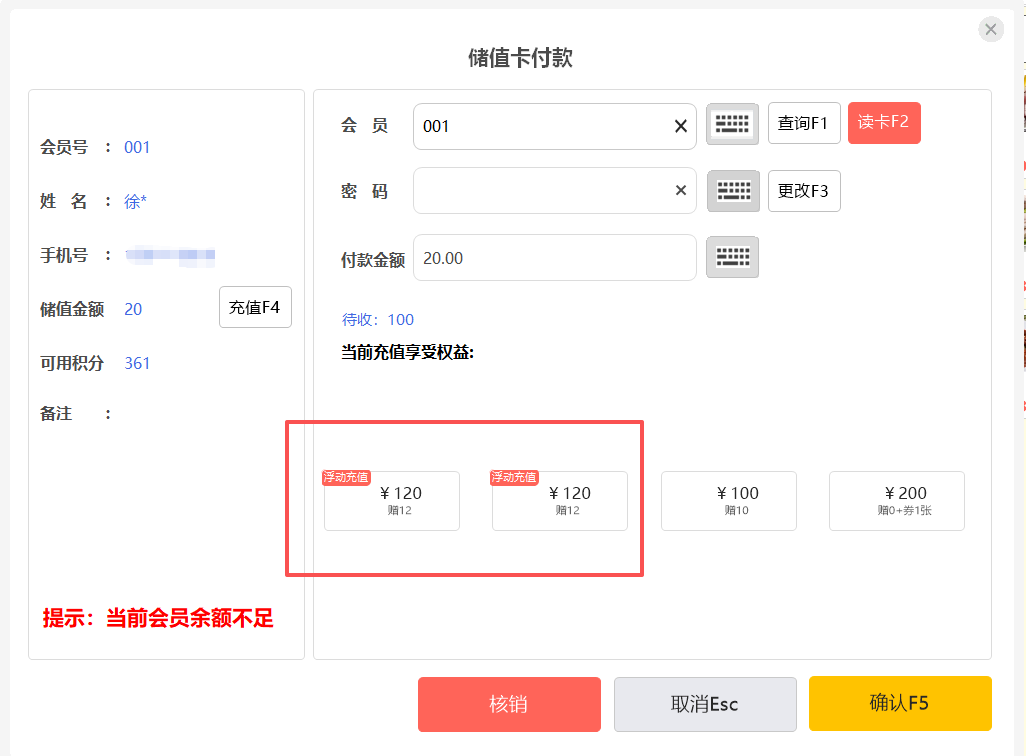Image resolution: width=1026 pixels, height=756 pixels.
Task: Click into the 密码 password input
Action: (x=540, y=191)
